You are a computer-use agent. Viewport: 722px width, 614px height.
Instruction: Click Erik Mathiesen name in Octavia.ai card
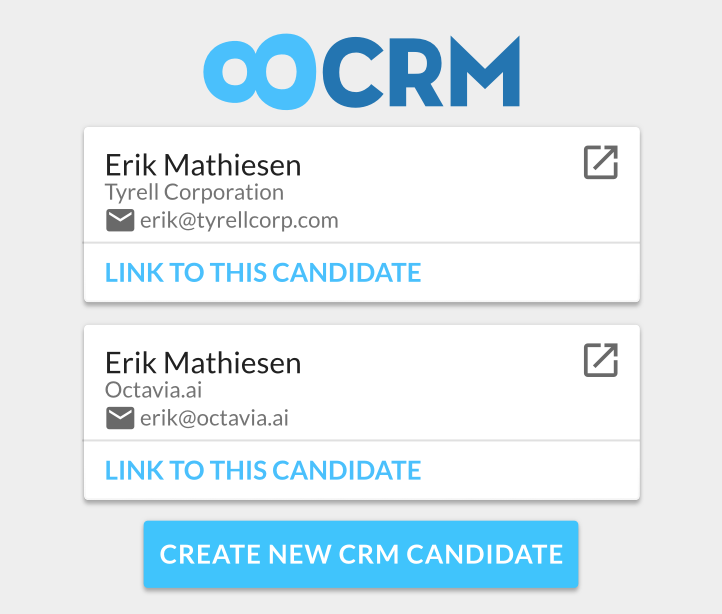(x=203, y=363)
